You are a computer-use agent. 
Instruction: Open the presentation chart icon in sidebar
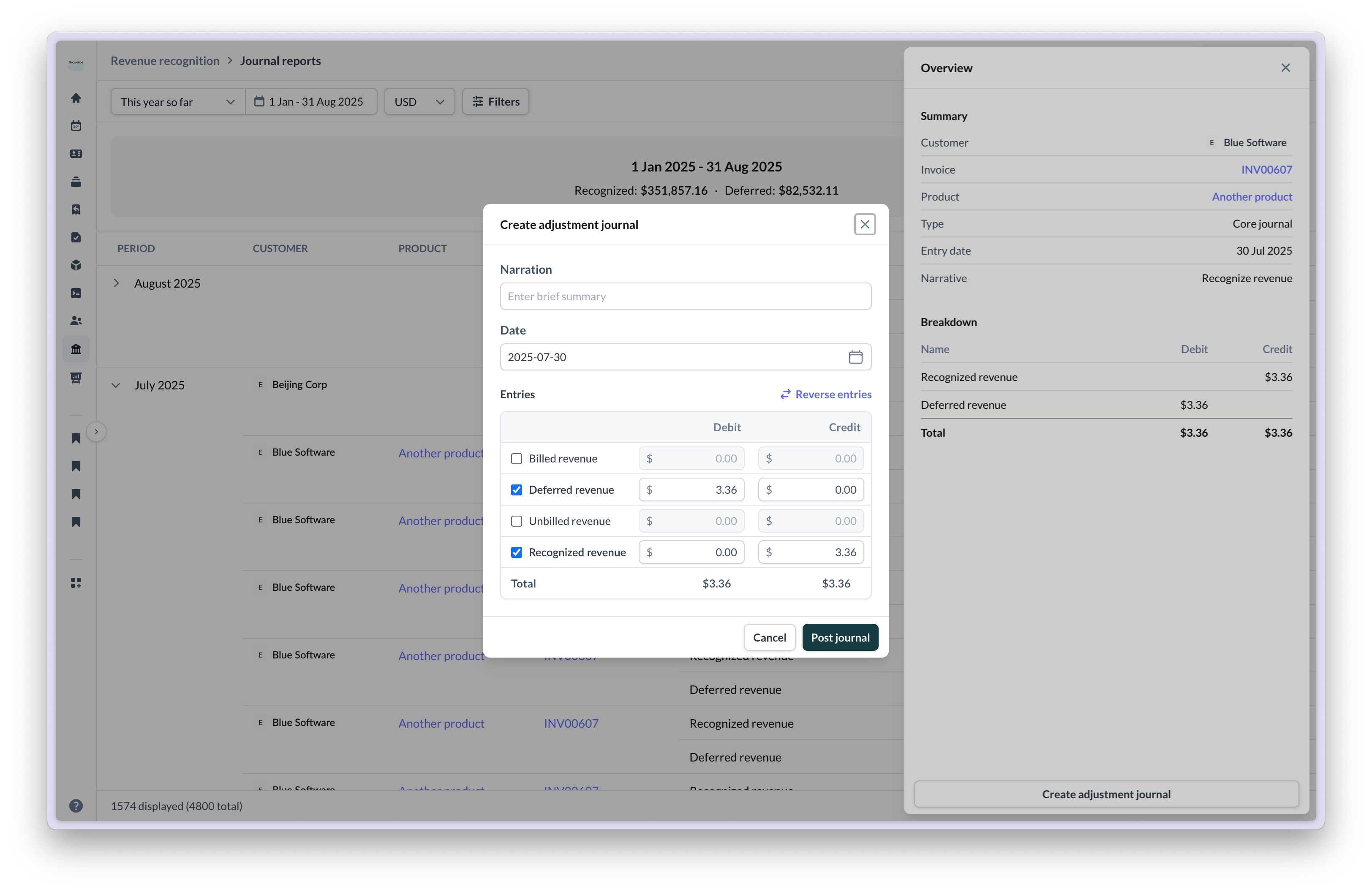(x=76, y=377)
